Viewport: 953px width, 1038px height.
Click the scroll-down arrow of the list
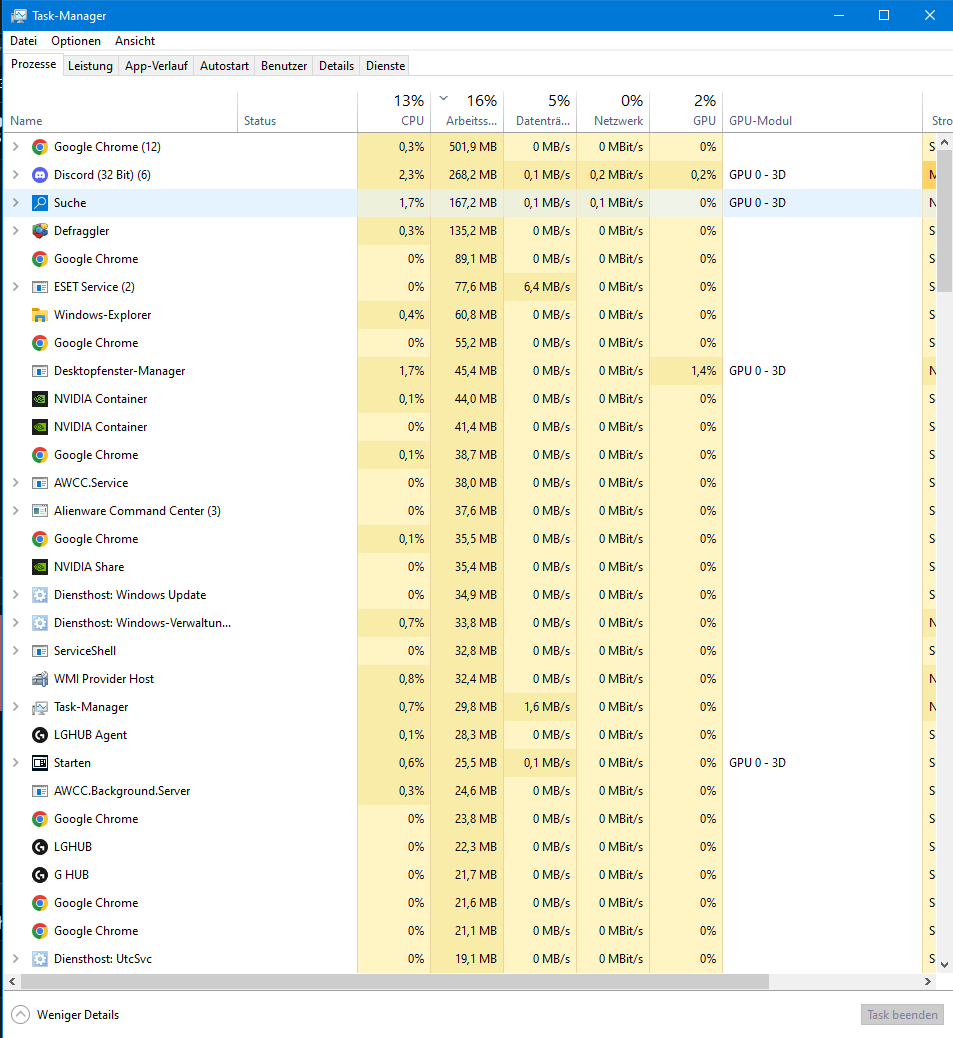pos(944,965)
